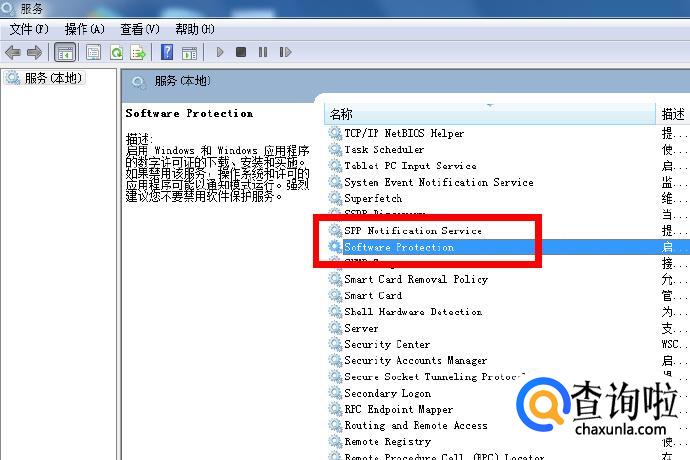Open the 帮助(H) menu
This screenshot has width=690, height=460.
[x=195, y=29]
